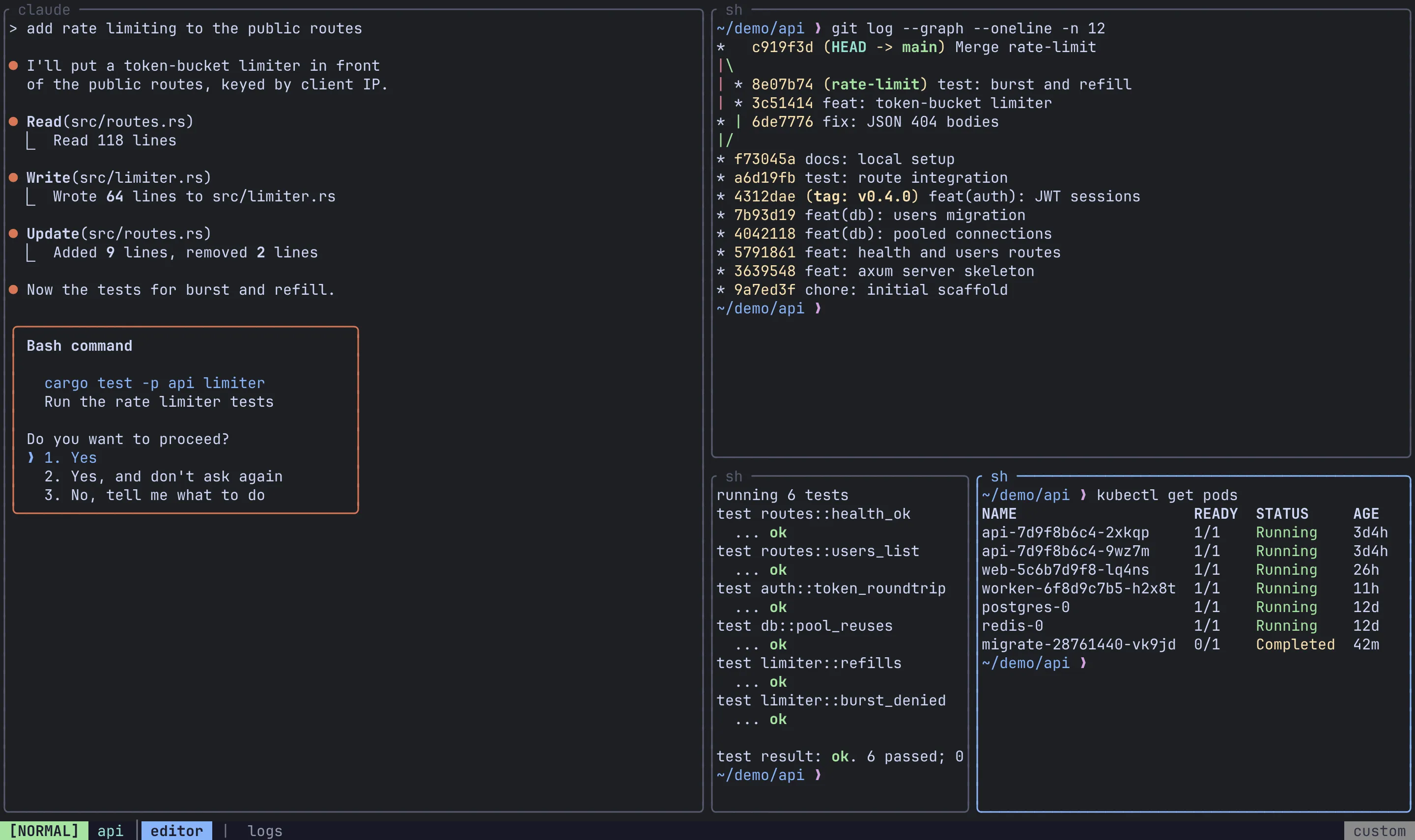Click pod api-7d9f8b6c4-9wz7m name

point(1065,551)
